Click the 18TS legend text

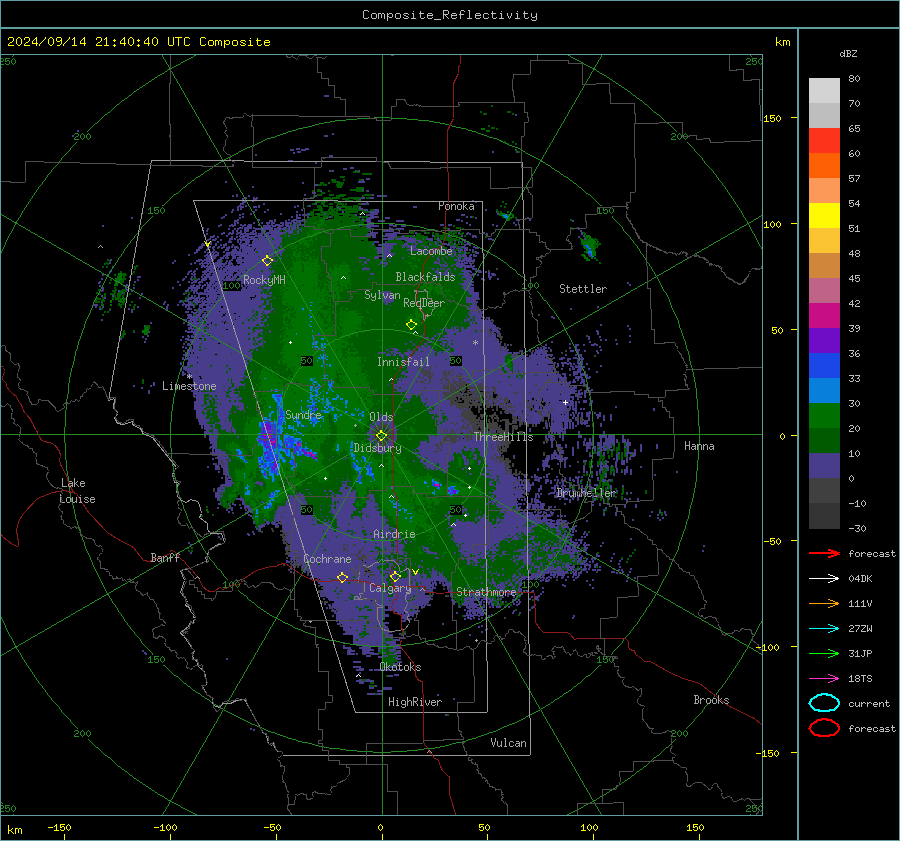(x=860, y=679)
